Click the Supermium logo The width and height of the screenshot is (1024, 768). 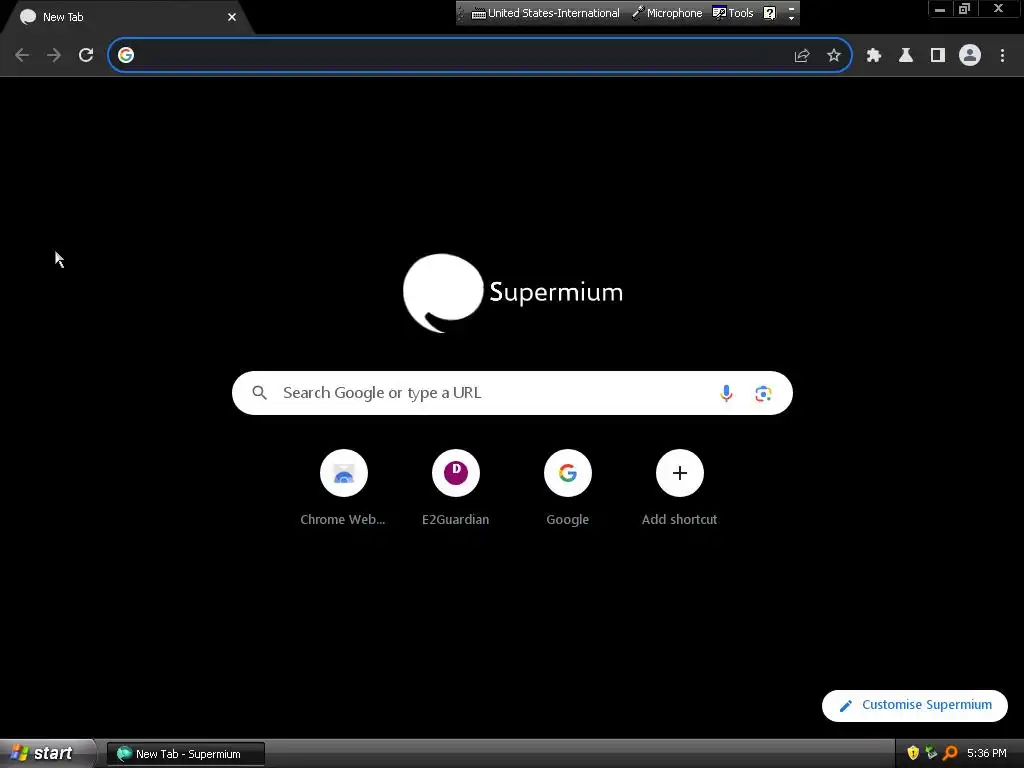(513, 293)
